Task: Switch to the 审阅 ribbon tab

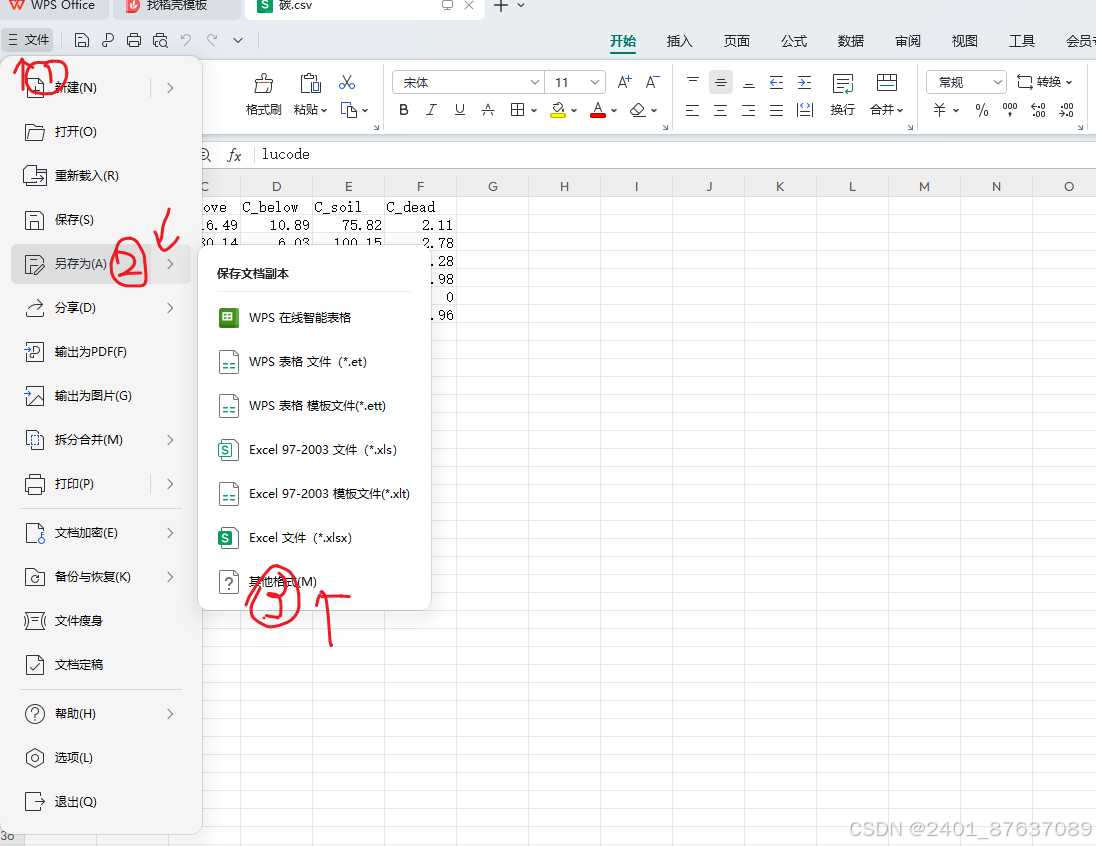Action: (x=908, y=41)
